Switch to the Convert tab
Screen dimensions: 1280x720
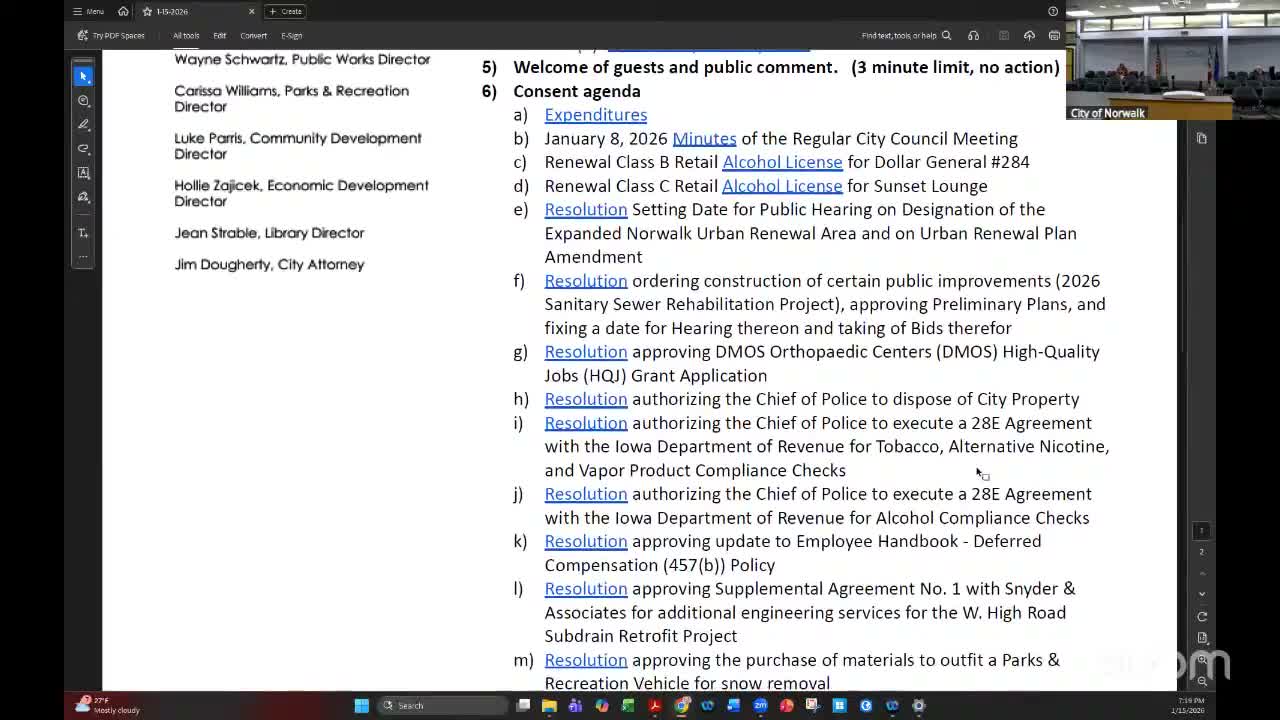tap(253, 36)
